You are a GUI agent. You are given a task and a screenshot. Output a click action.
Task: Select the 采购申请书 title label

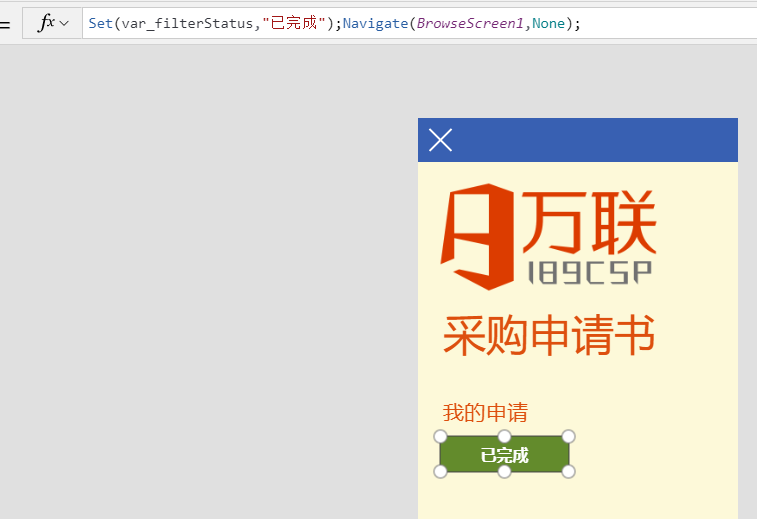pos(548,335)
